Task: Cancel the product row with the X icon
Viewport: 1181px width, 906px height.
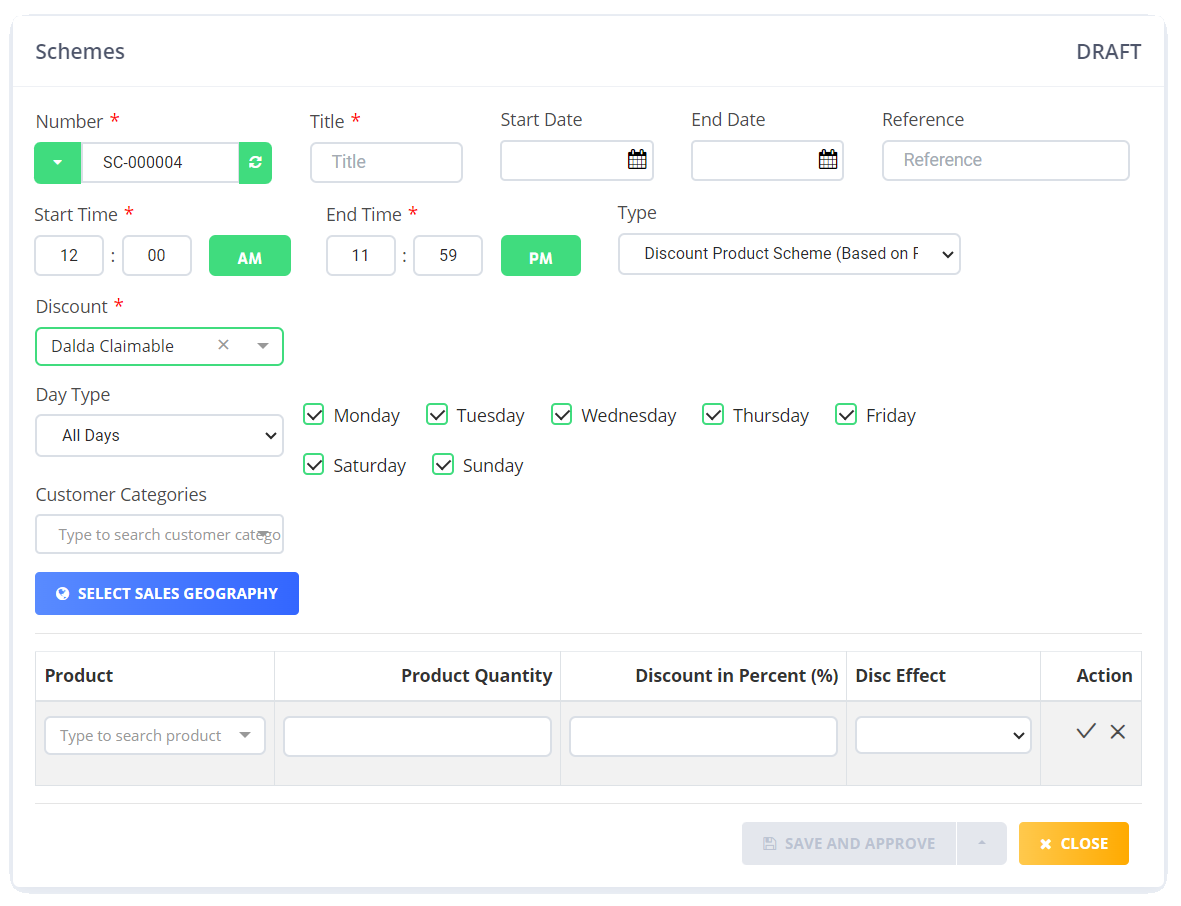Action: click(1117, 731)
